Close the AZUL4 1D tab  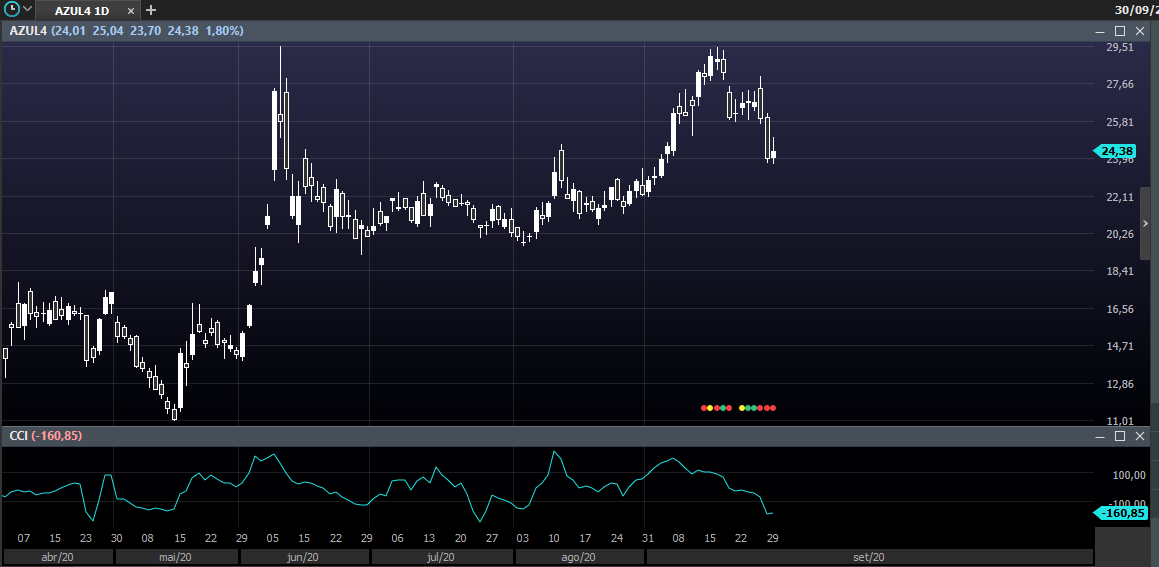click(131, 10)
